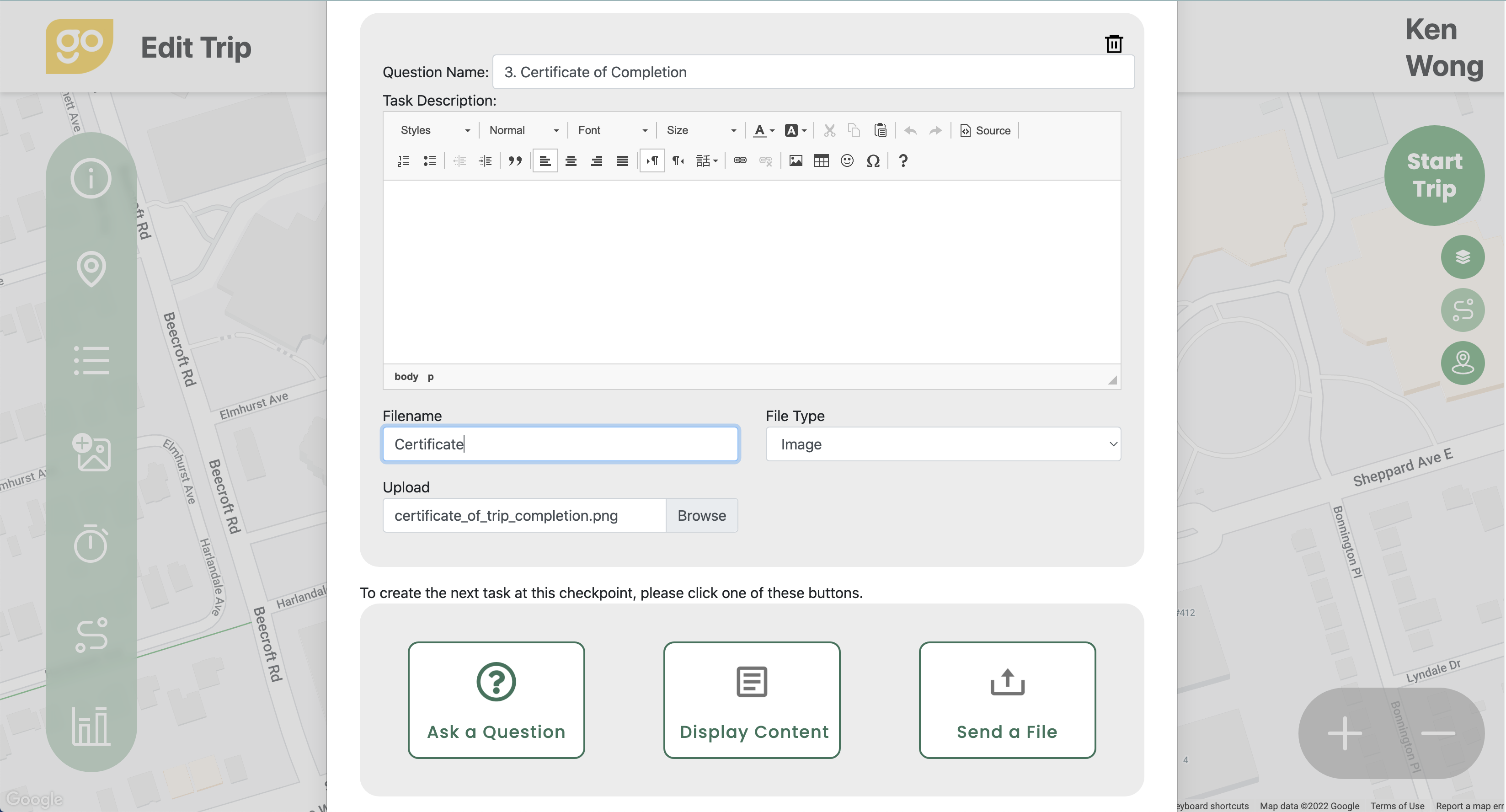Open the add image option in sidebar
Image resolution: width=1506 pixels, height=812 pixels.
pyautogui.click(x=91, y=452)
